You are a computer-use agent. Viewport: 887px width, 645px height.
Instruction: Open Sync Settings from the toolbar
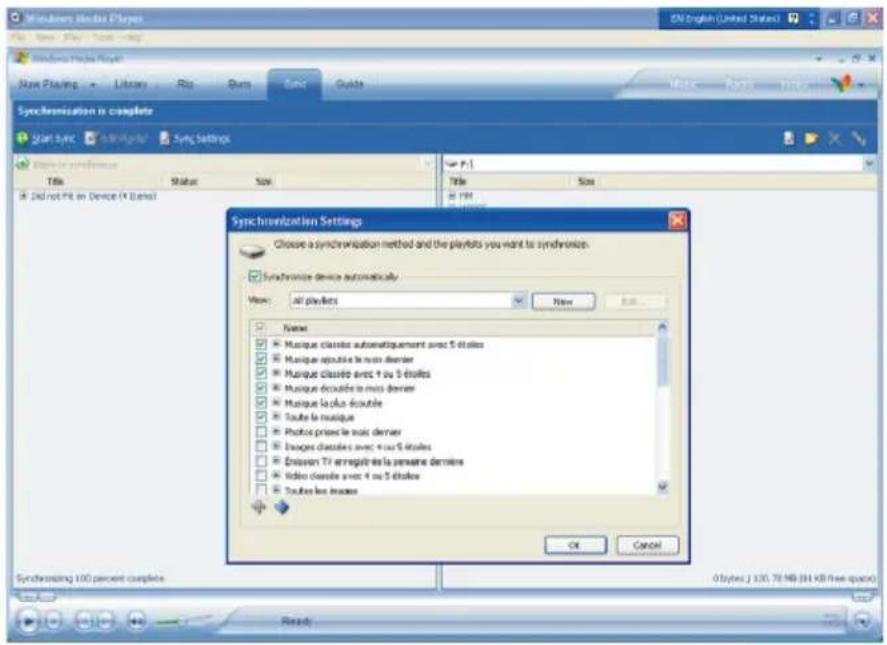pyautogui.click(x=195, y=139)
